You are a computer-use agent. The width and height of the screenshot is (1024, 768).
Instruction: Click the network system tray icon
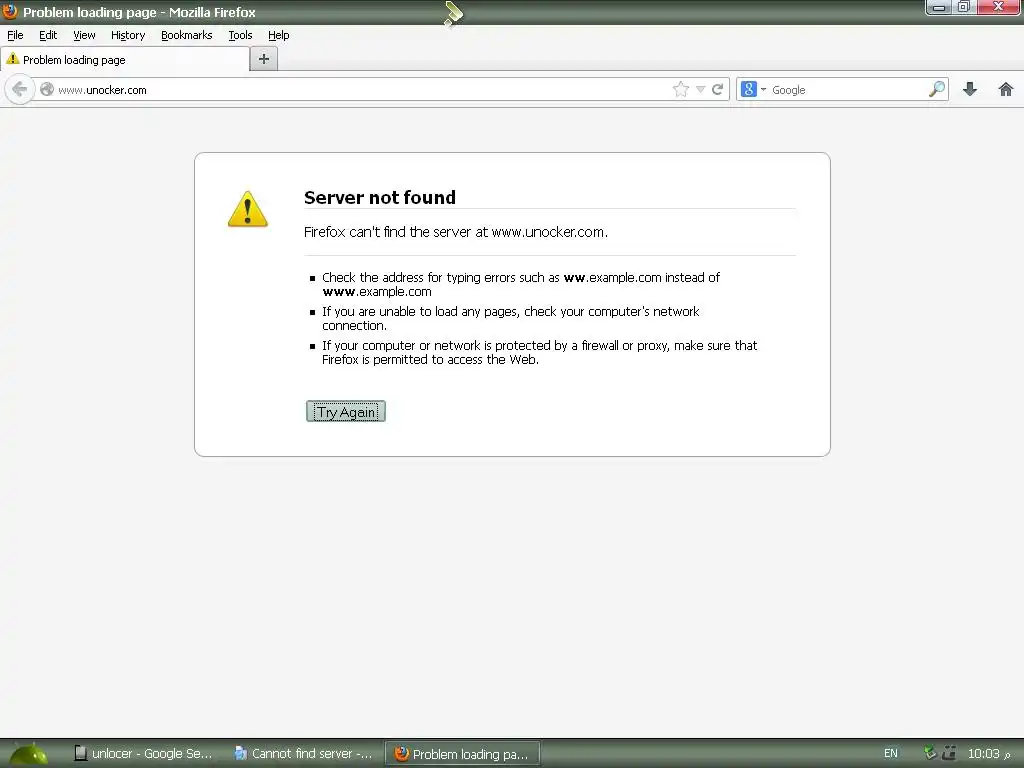click(x=949, y=753)
